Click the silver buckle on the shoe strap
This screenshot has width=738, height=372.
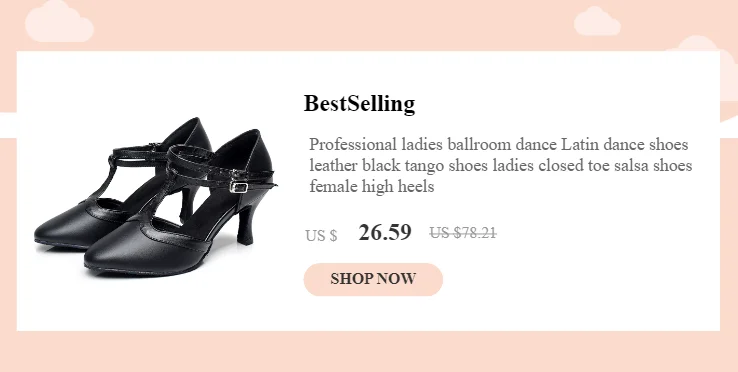click(x=239, y=187)
